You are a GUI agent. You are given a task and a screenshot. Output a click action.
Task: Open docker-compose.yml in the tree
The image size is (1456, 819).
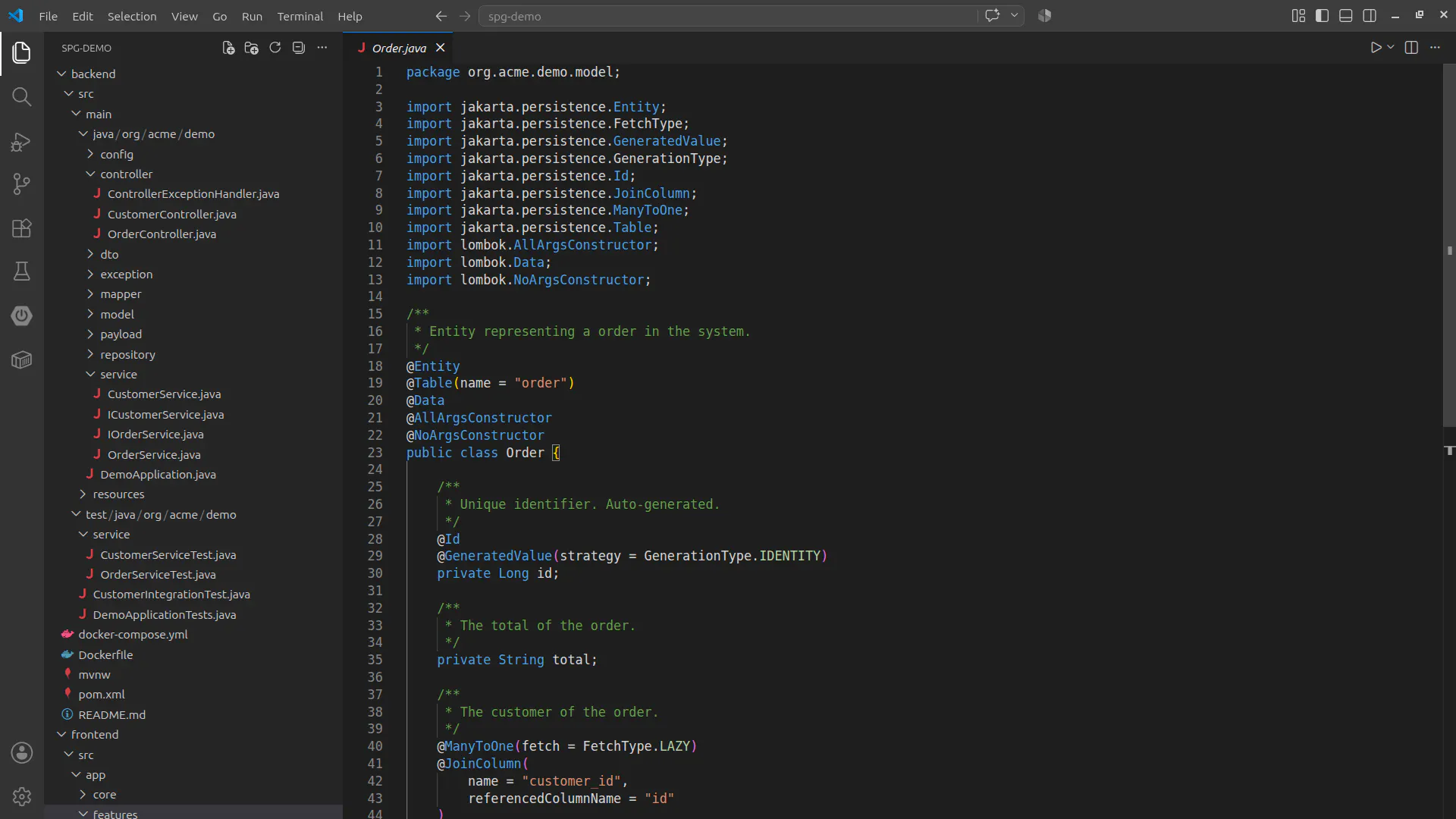pyautogui.click(x=193, y=634)
